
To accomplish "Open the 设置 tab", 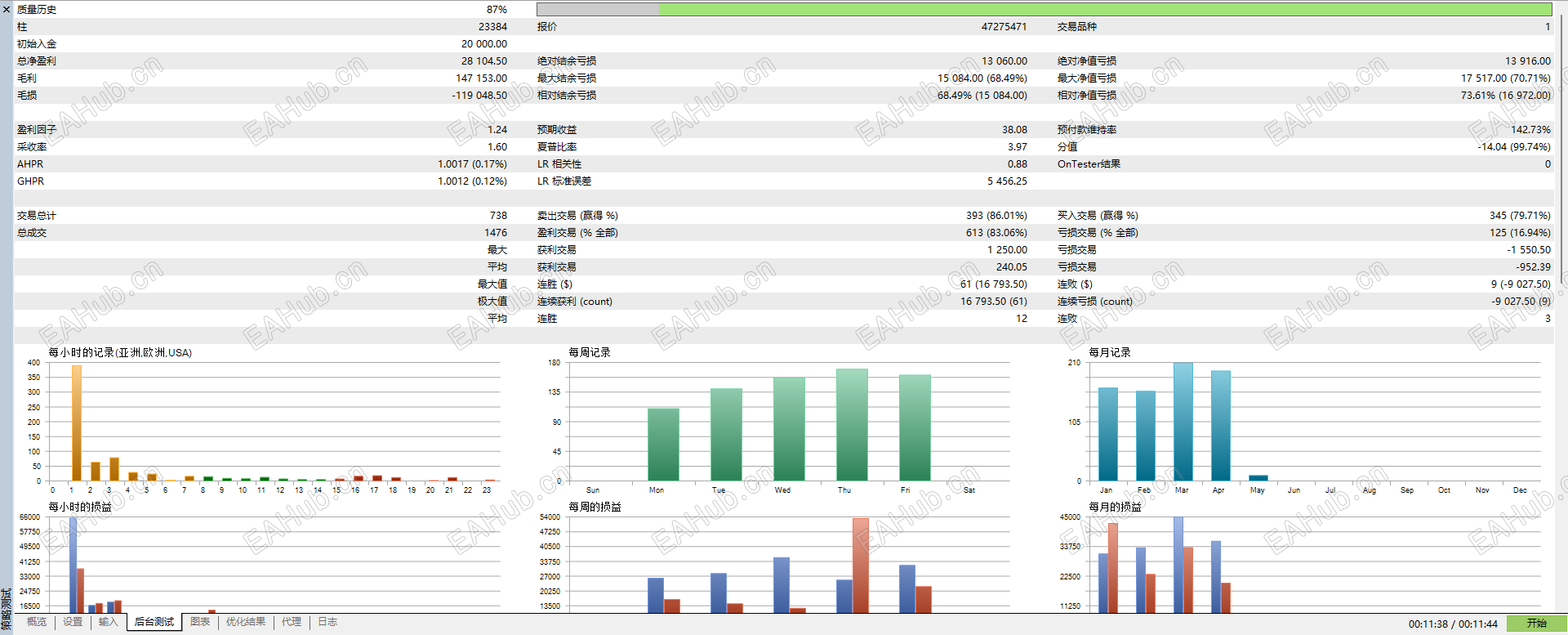I will pos(73,622).
